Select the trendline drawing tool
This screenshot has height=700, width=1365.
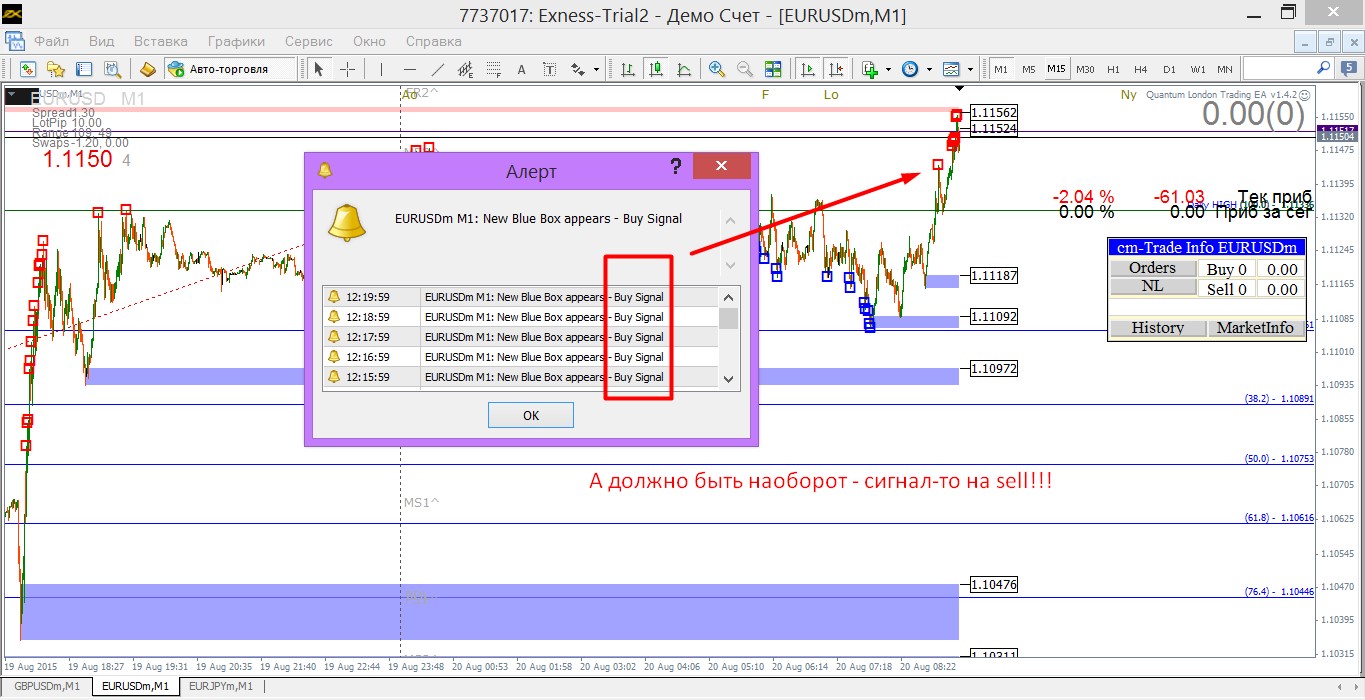point(437,69)
